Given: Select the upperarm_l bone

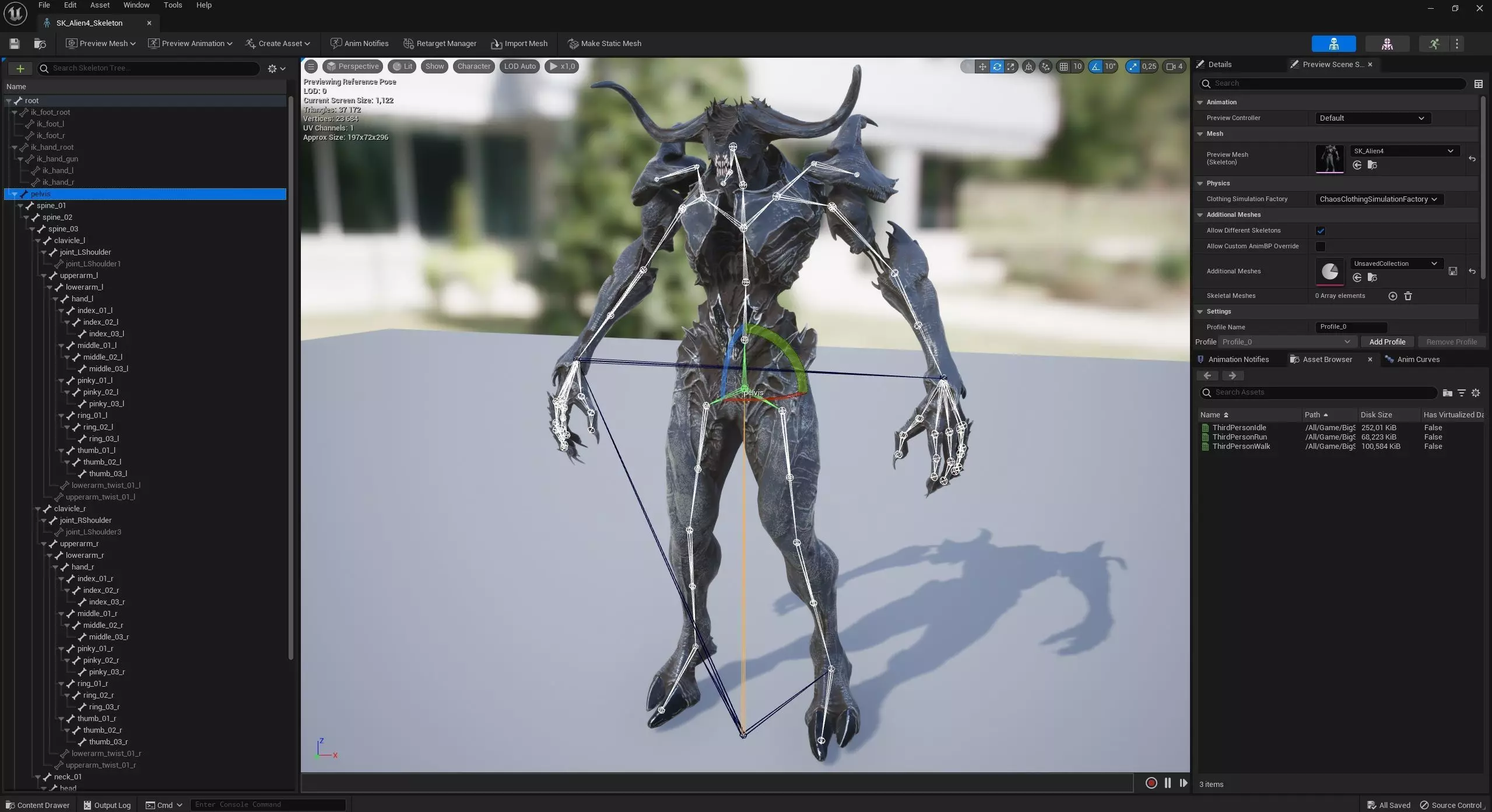Looking at the screenshot, I should (79, 276).
